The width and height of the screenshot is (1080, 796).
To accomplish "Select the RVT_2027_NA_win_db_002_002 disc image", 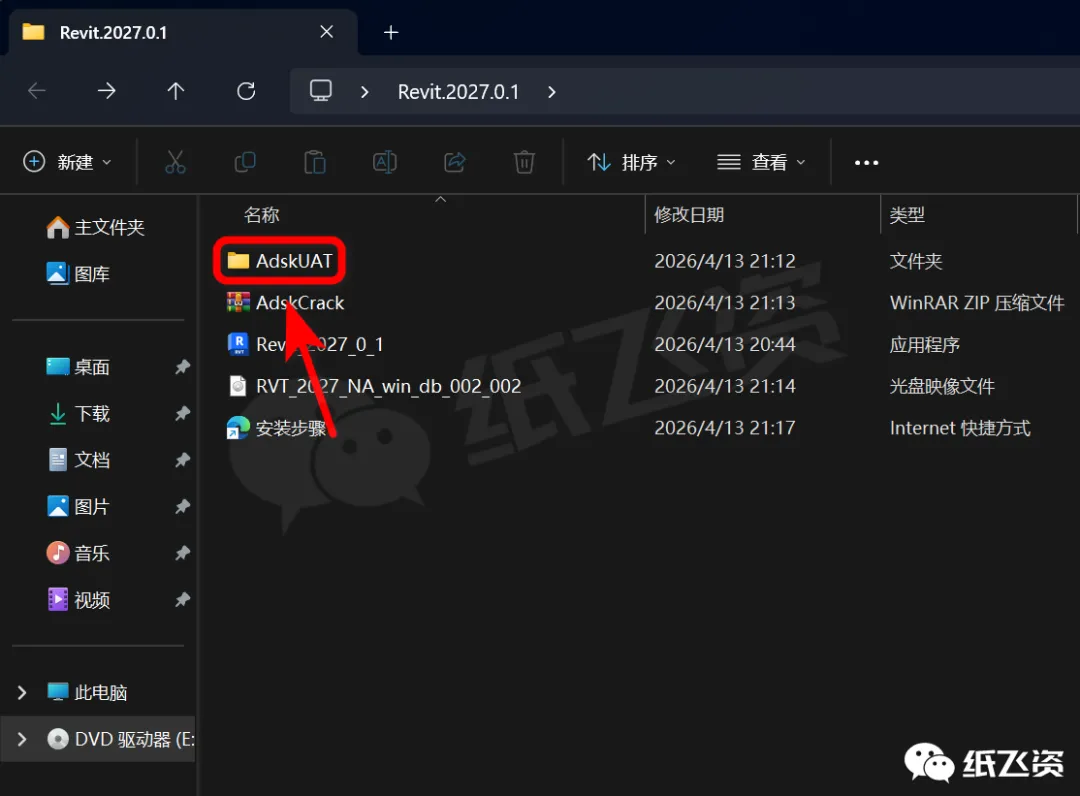I will pos(388,386).
